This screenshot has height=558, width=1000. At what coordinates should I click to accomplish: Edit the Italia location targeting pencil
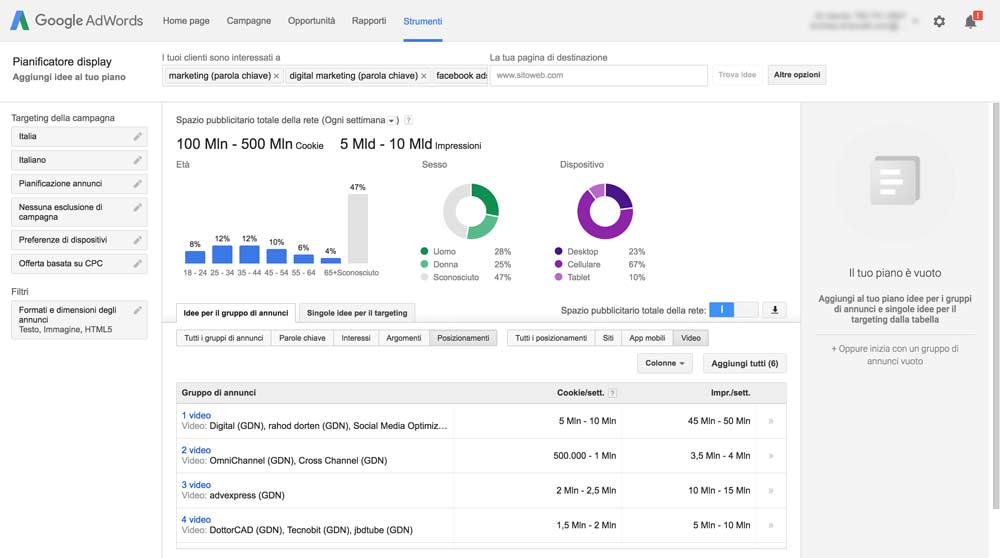pyautogui.click(x=137, y=136)
